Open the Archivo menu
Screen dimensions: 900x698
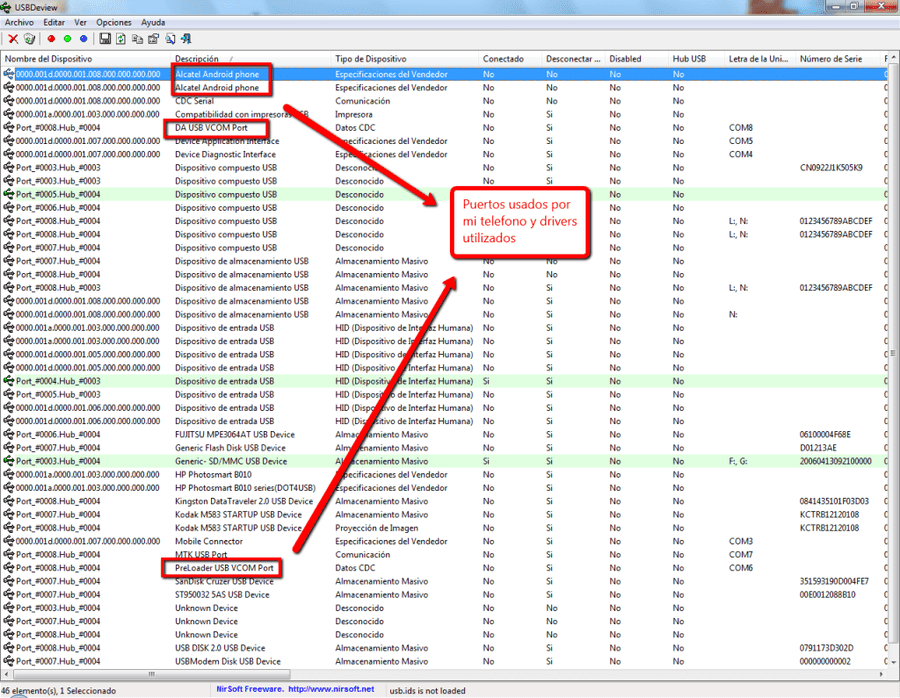tap(19, 22)
